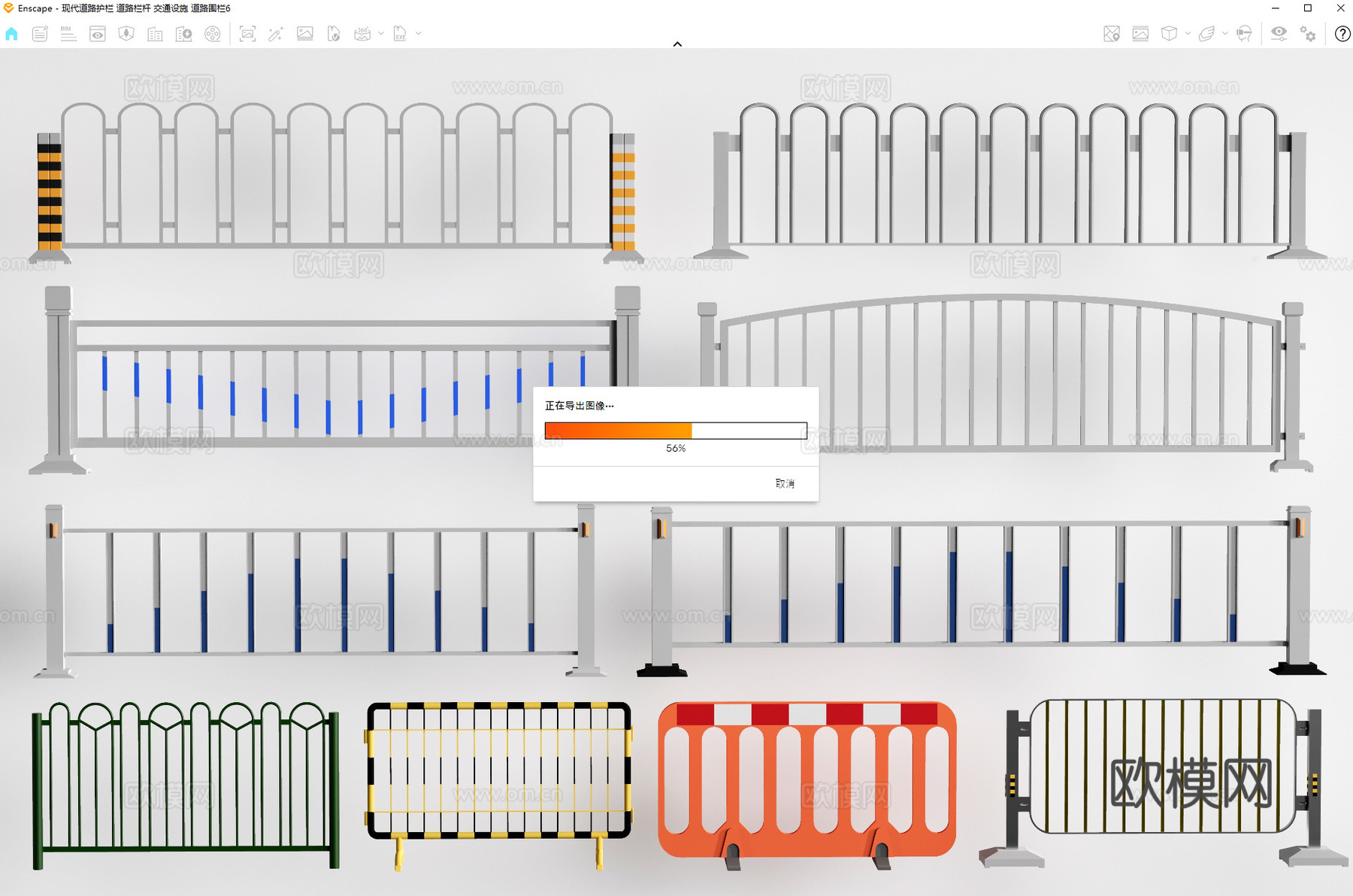Expand the fly mode dropdown arrow
This screenshot has height=896, width=1353.
[x=1225, y=34]
